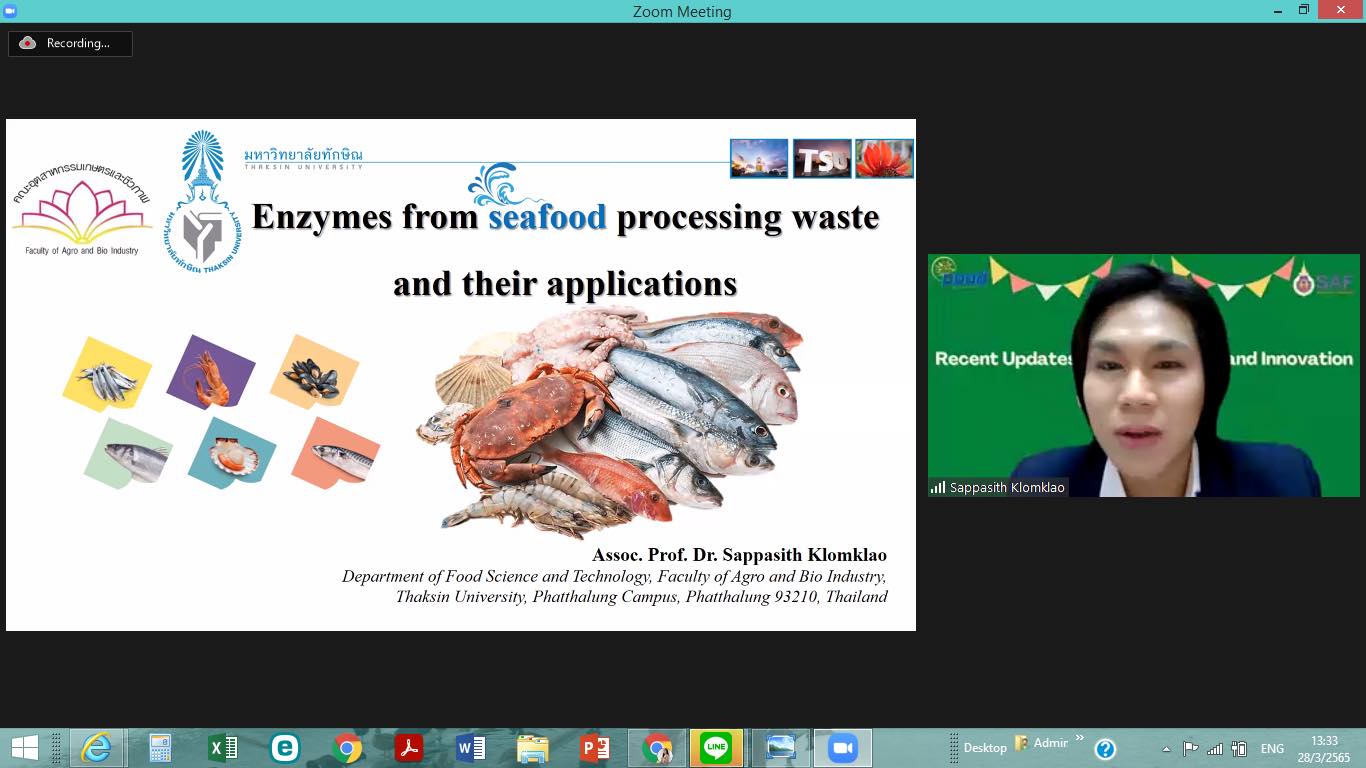Open ESET security app icon
Viewport: 1366px width, 768px height.
tap(285, 748)
